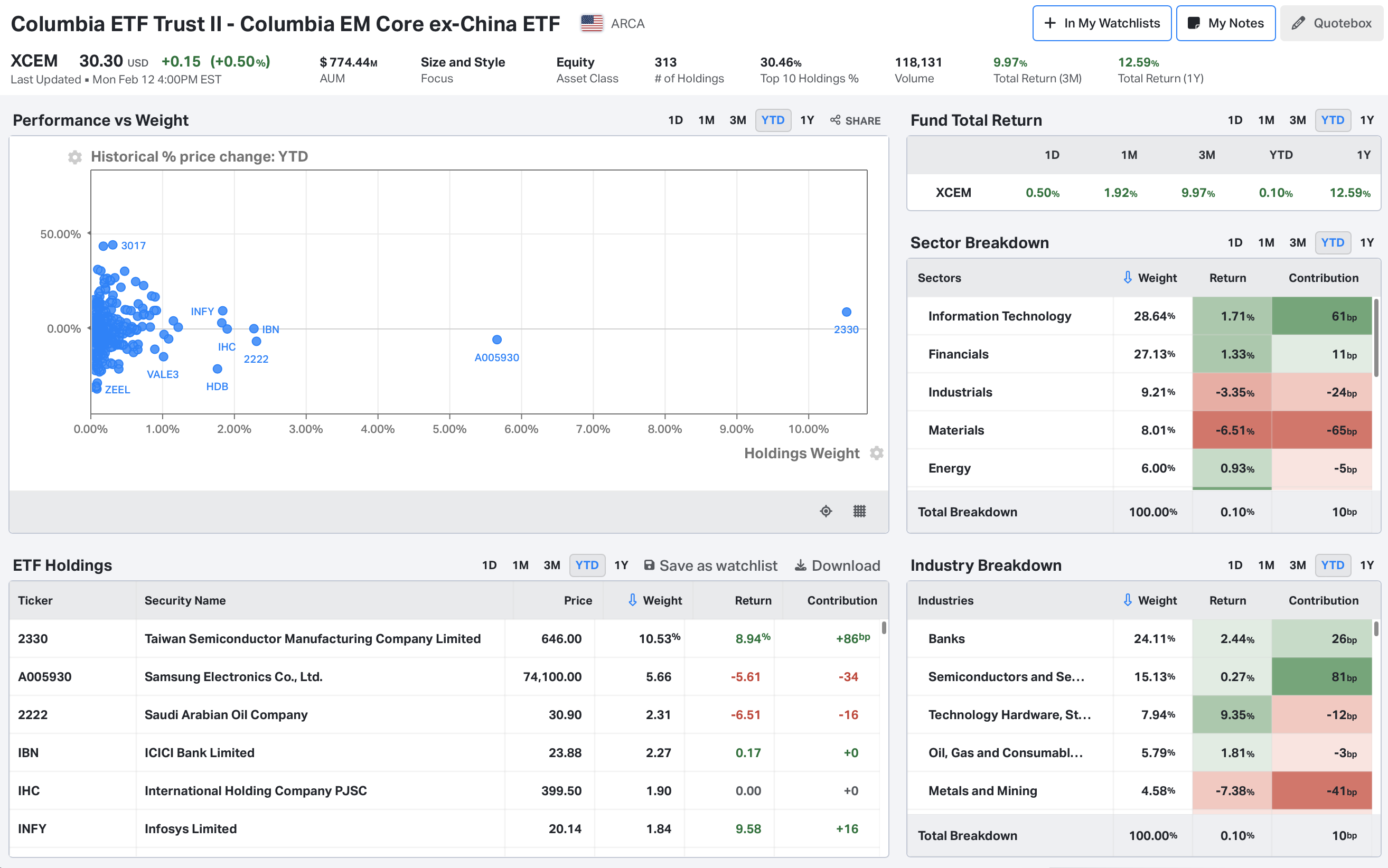1388x868 pixels.
Task: Click the Banks industry row
Action: [x=1139, y=638]
